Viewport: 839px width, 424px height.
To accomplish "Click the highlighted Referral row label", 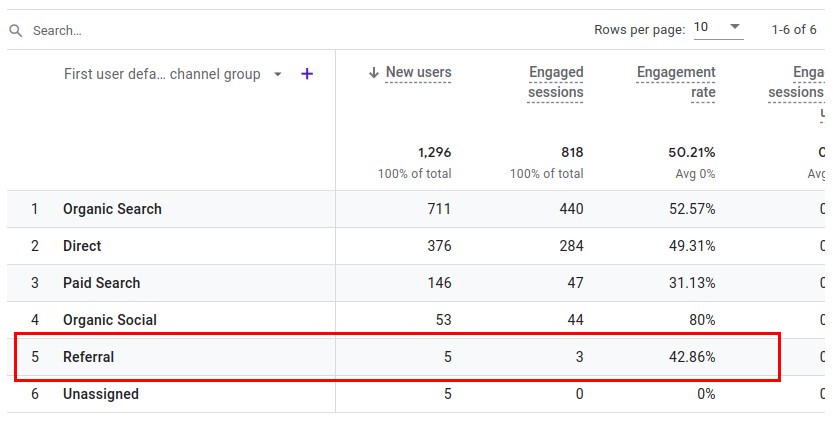I will 88,357.
